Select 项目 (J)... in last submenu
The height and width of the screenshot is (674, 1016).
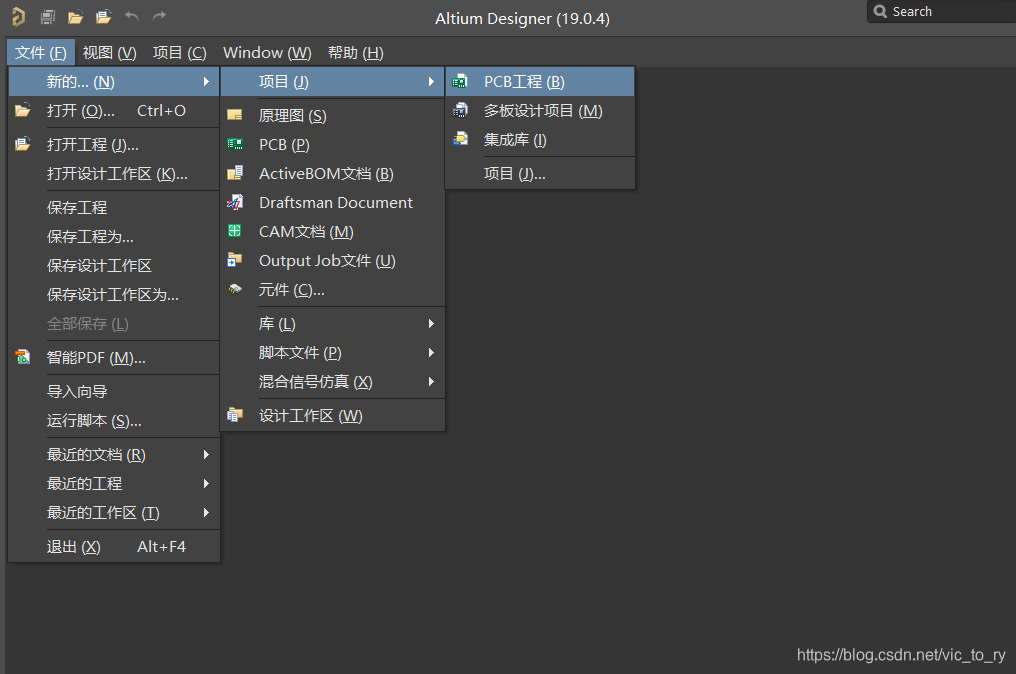tap(540, 174)
